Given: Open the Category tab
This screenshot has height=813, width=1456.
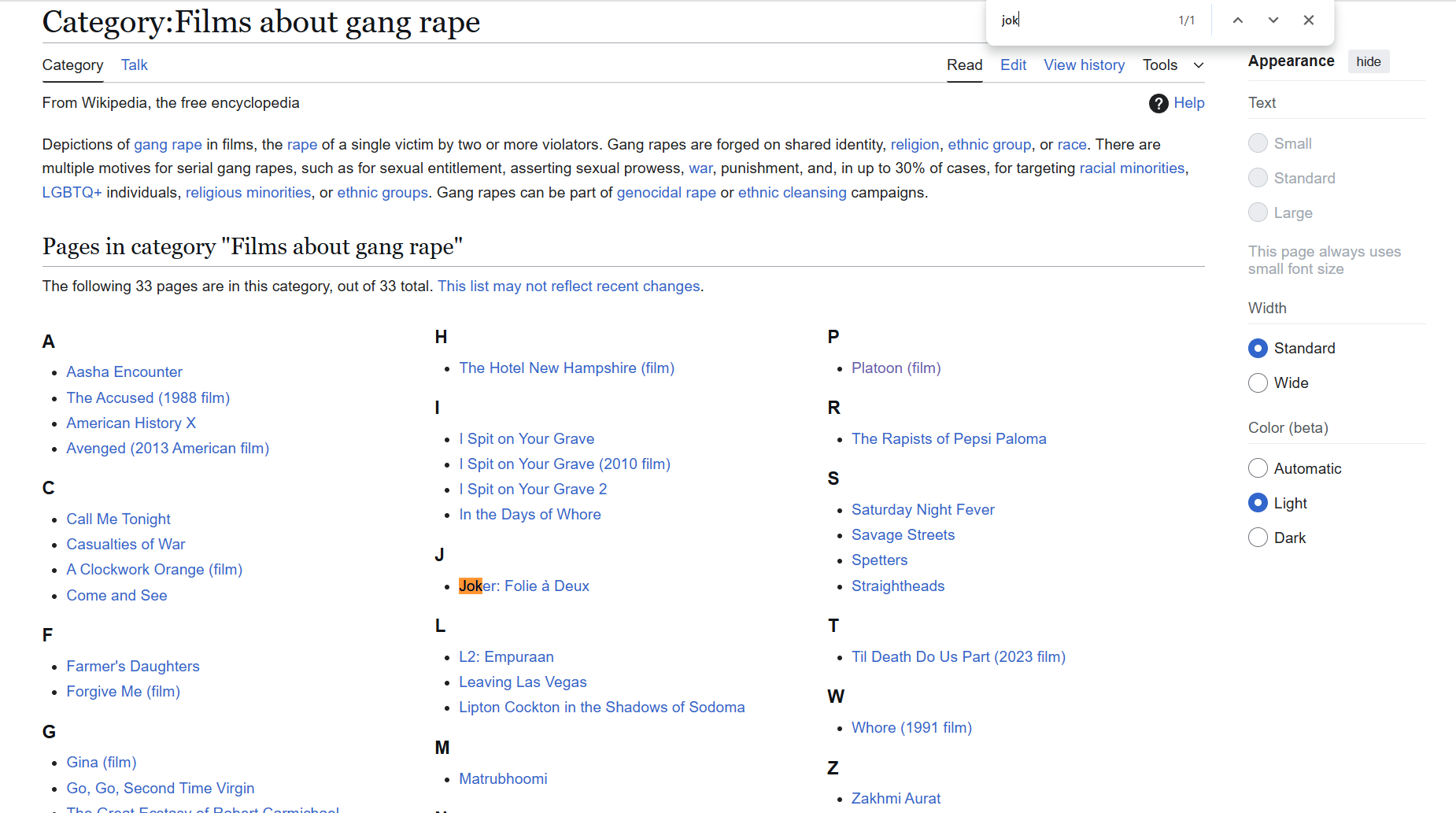Looking at the screenshot, I should (x=72, y=65).
